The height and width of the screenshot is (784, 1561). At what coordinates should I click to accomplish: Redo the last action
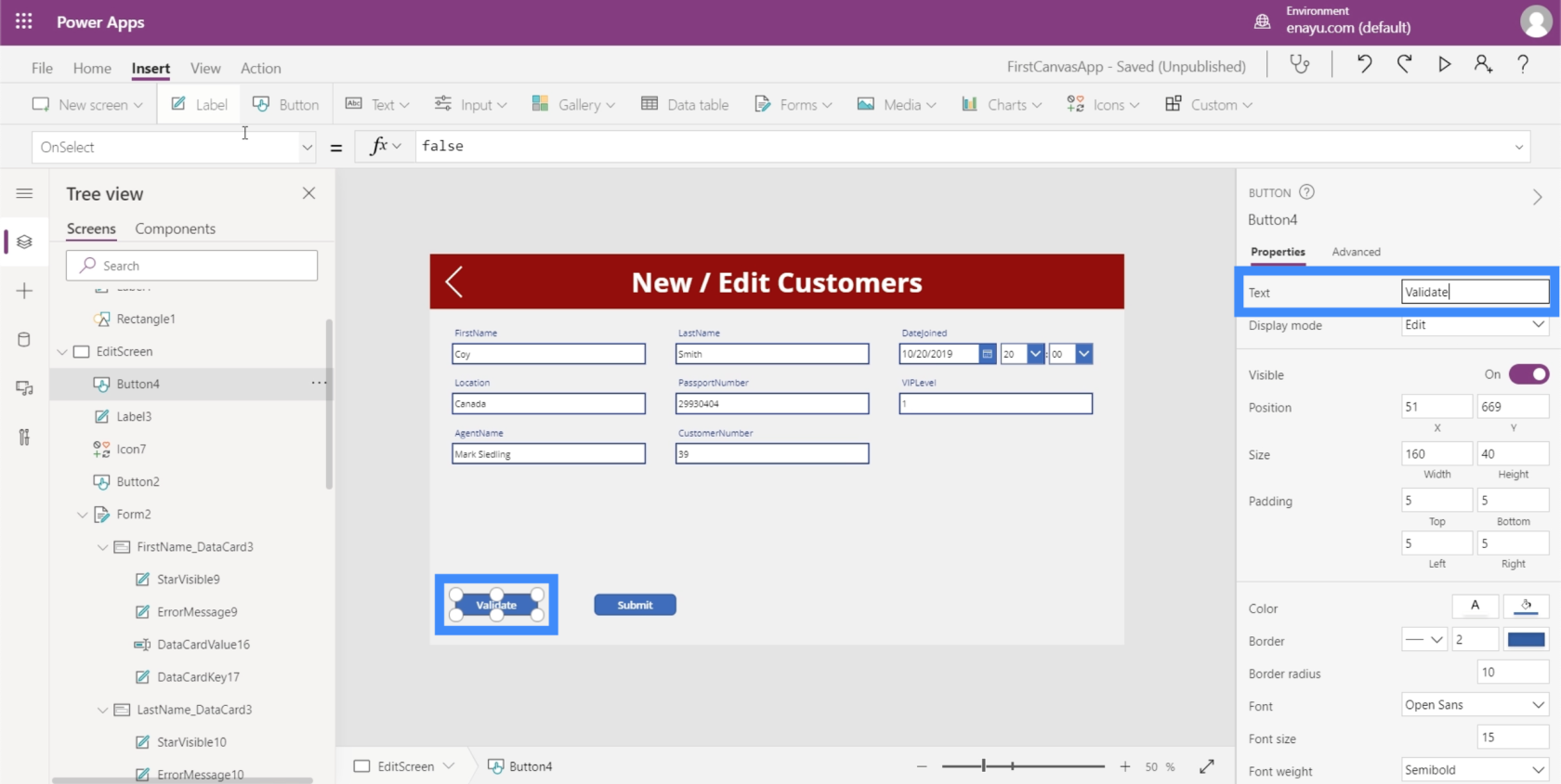(x=1404, y=64)
